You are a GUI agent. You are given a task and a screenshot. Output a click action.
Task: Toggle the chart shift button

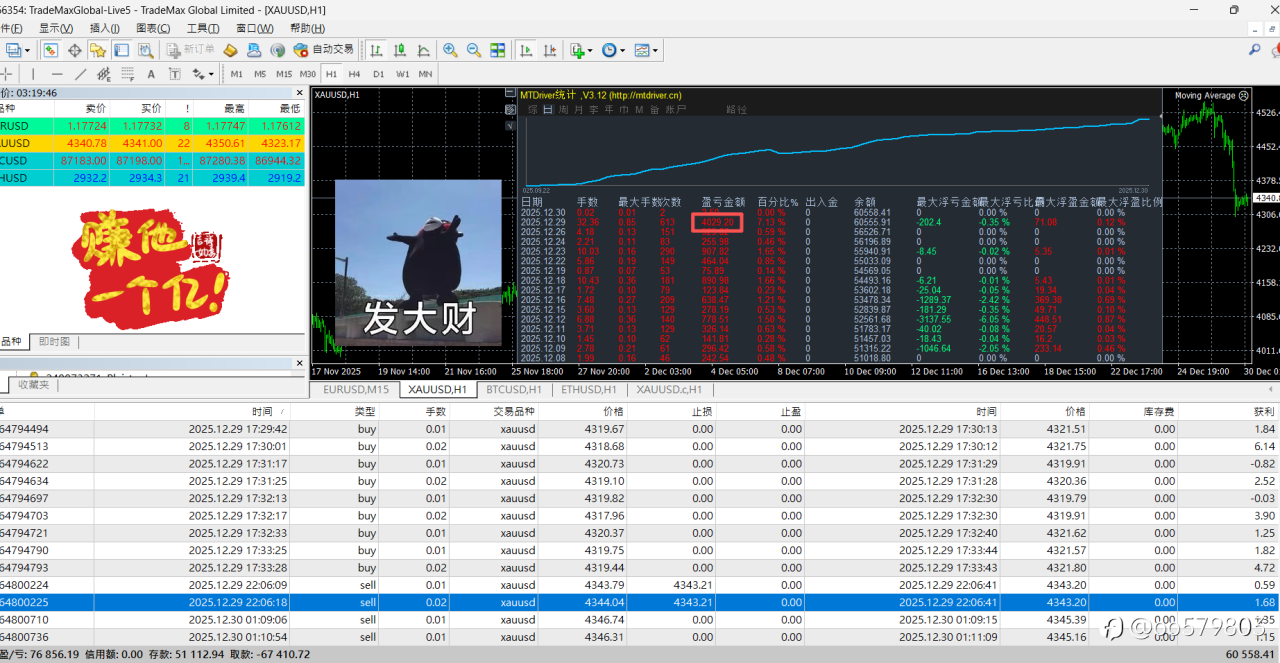(548, 50)
